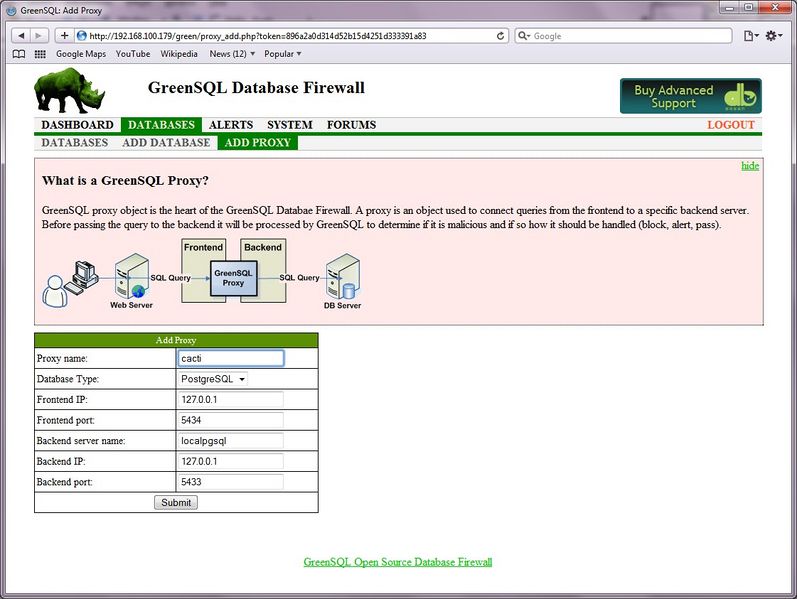
Task: Click the Frontend IP field
Action: point(231,400)
